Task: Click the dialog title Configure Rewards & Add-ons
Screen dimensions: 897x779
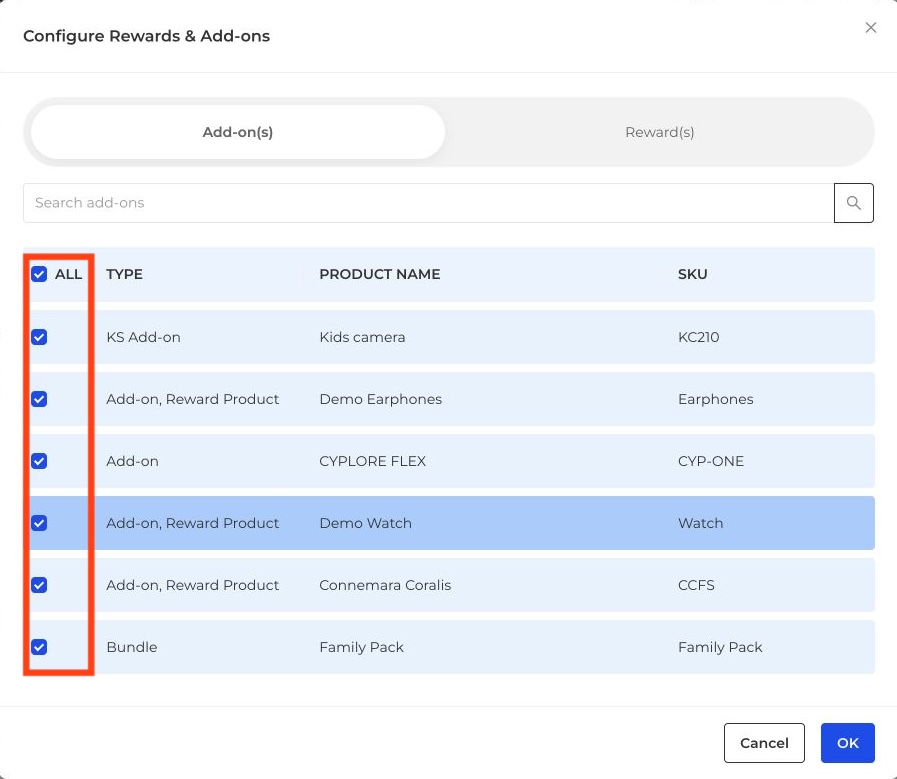Action: click(146, 36)
